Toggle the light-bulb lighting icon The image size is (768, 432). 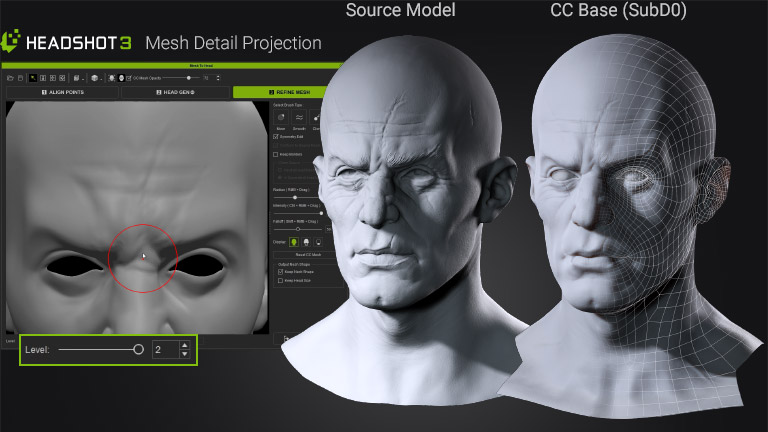[112, 78]
